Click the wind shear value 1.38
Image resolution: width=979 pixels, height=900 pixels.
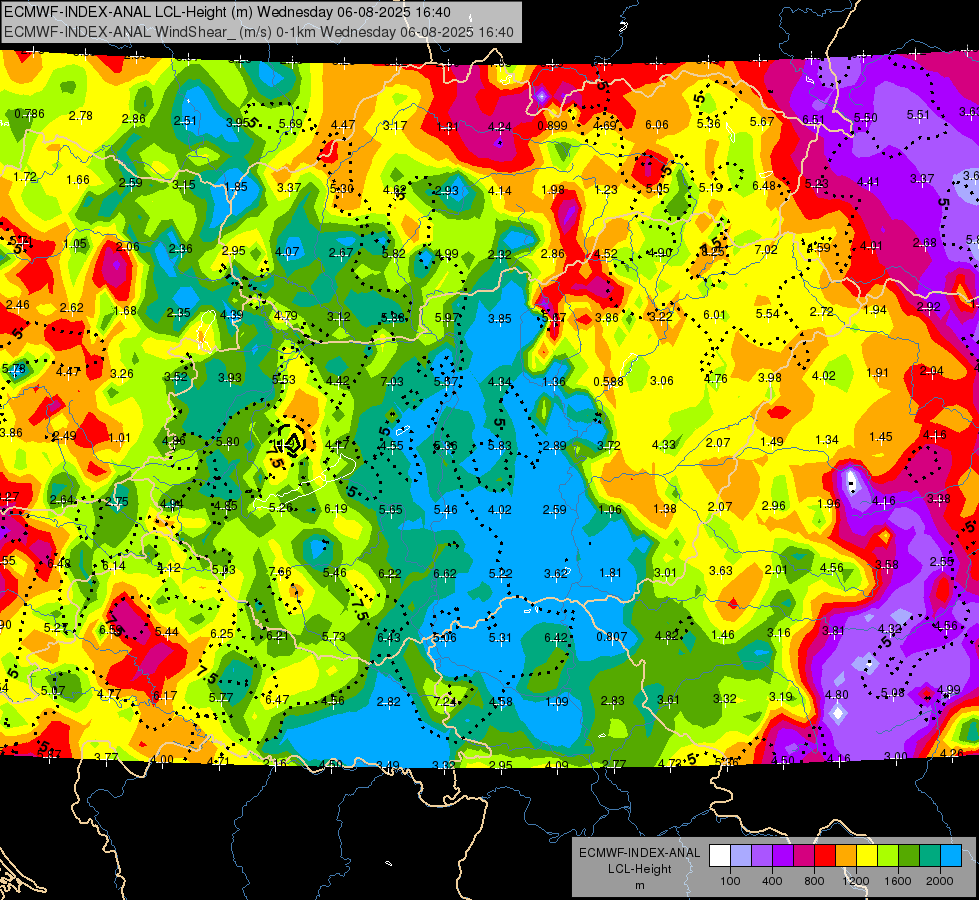[x=665, y=508]
